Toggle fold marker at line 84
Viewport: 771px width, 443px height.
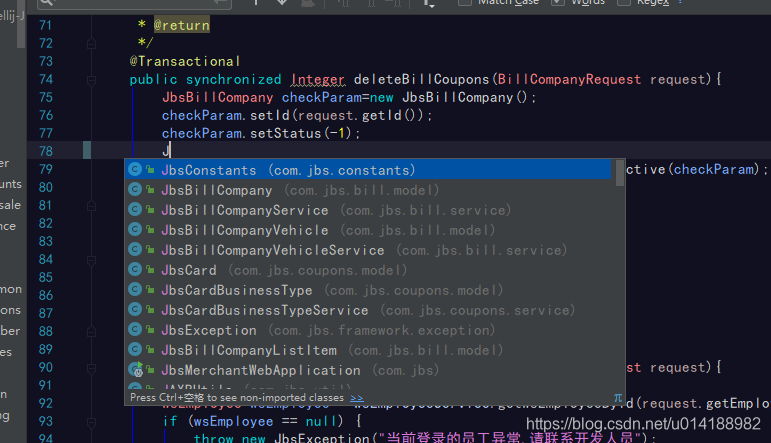click(x=91, y=260)
